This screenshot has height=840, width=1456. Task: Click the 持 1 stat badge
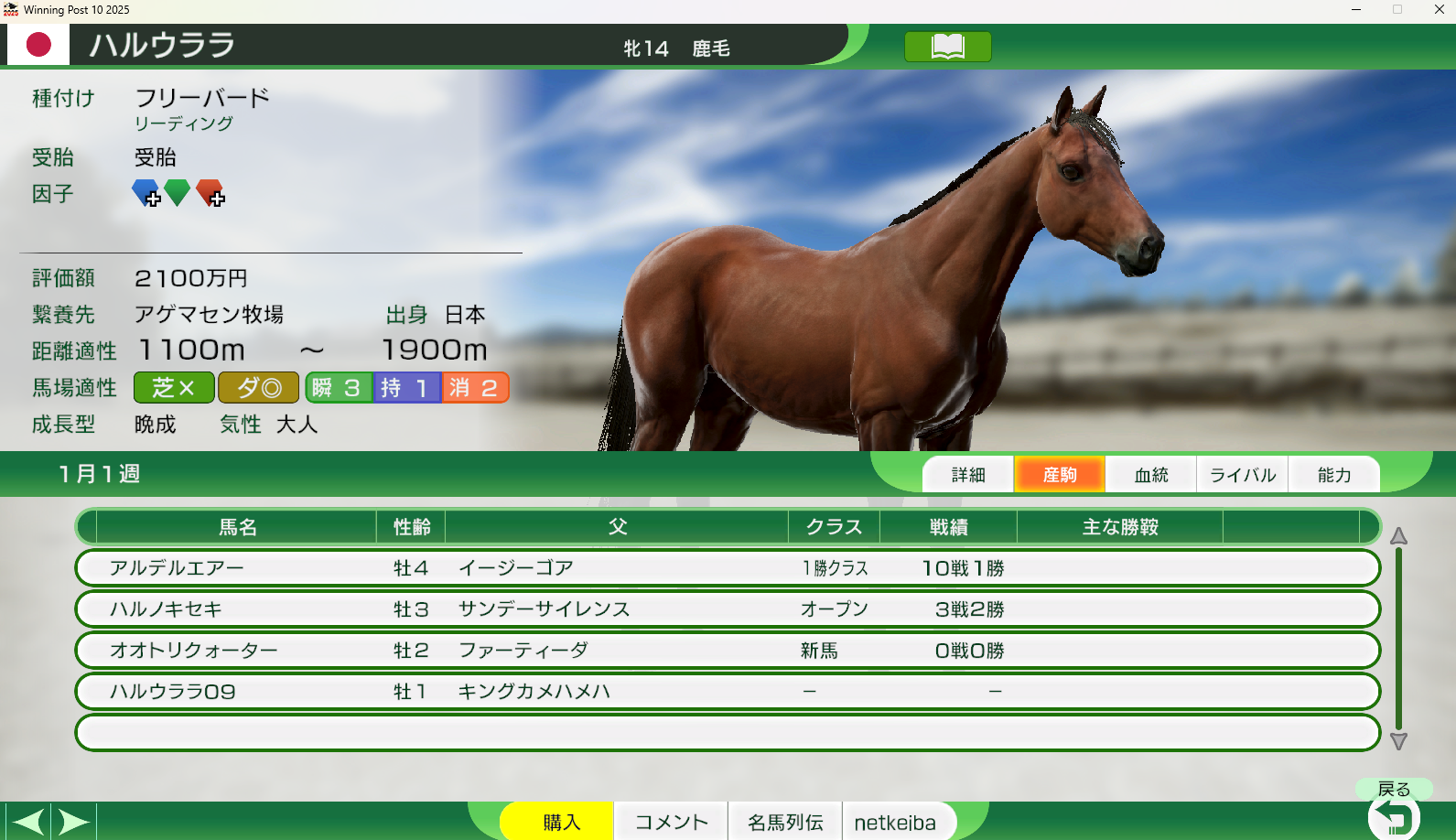pyautogui.click(x=407, y=388)
